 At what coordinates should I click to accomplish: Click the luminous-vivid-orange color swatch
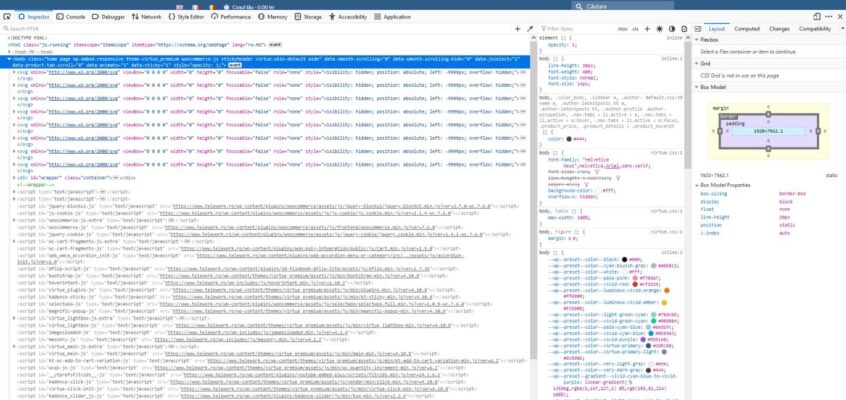[x=667, y=290]
